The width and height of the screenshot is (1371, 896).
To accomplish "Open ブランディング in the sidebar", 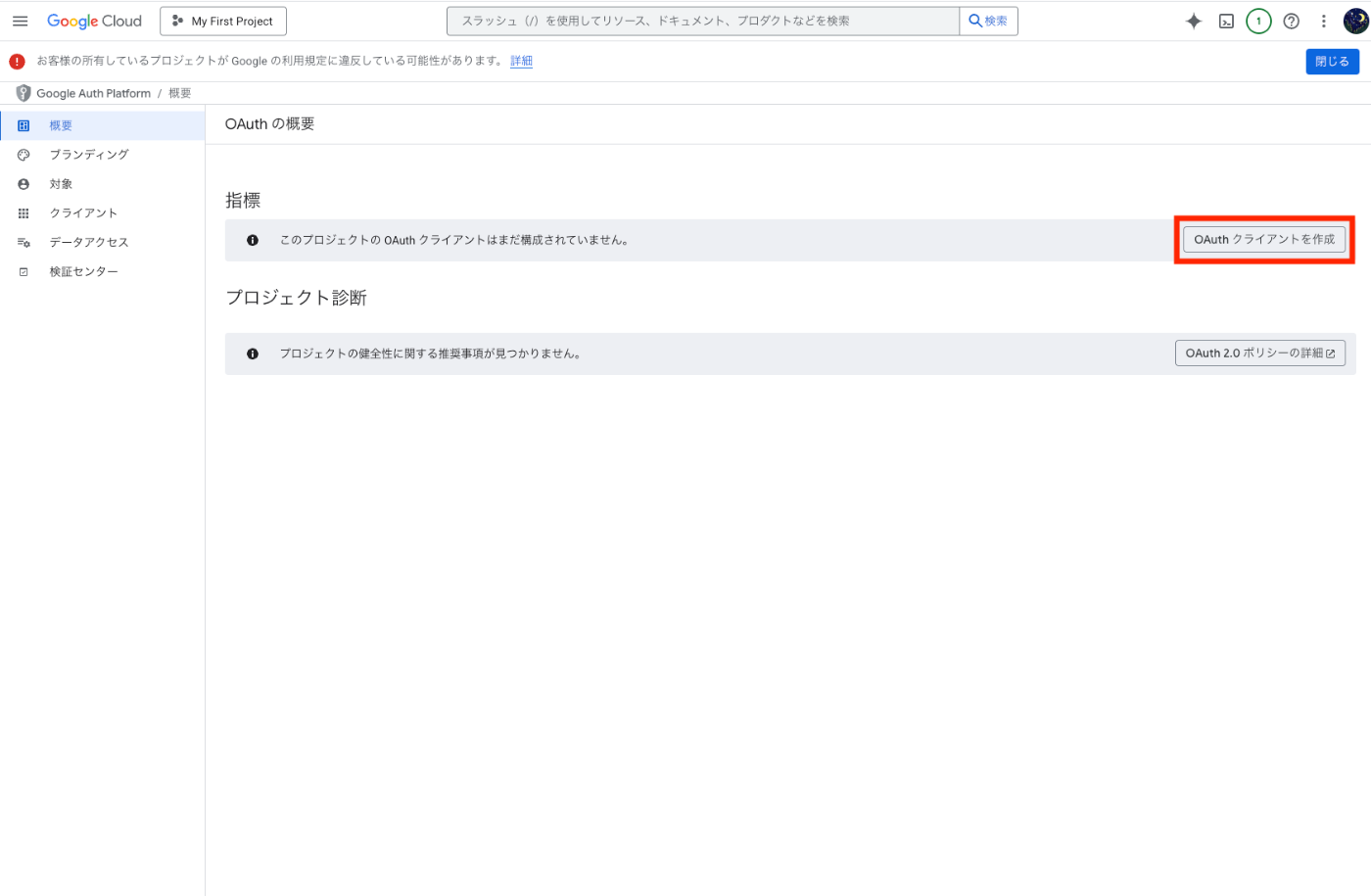I will pyautogui.click(x=102, y=155).
